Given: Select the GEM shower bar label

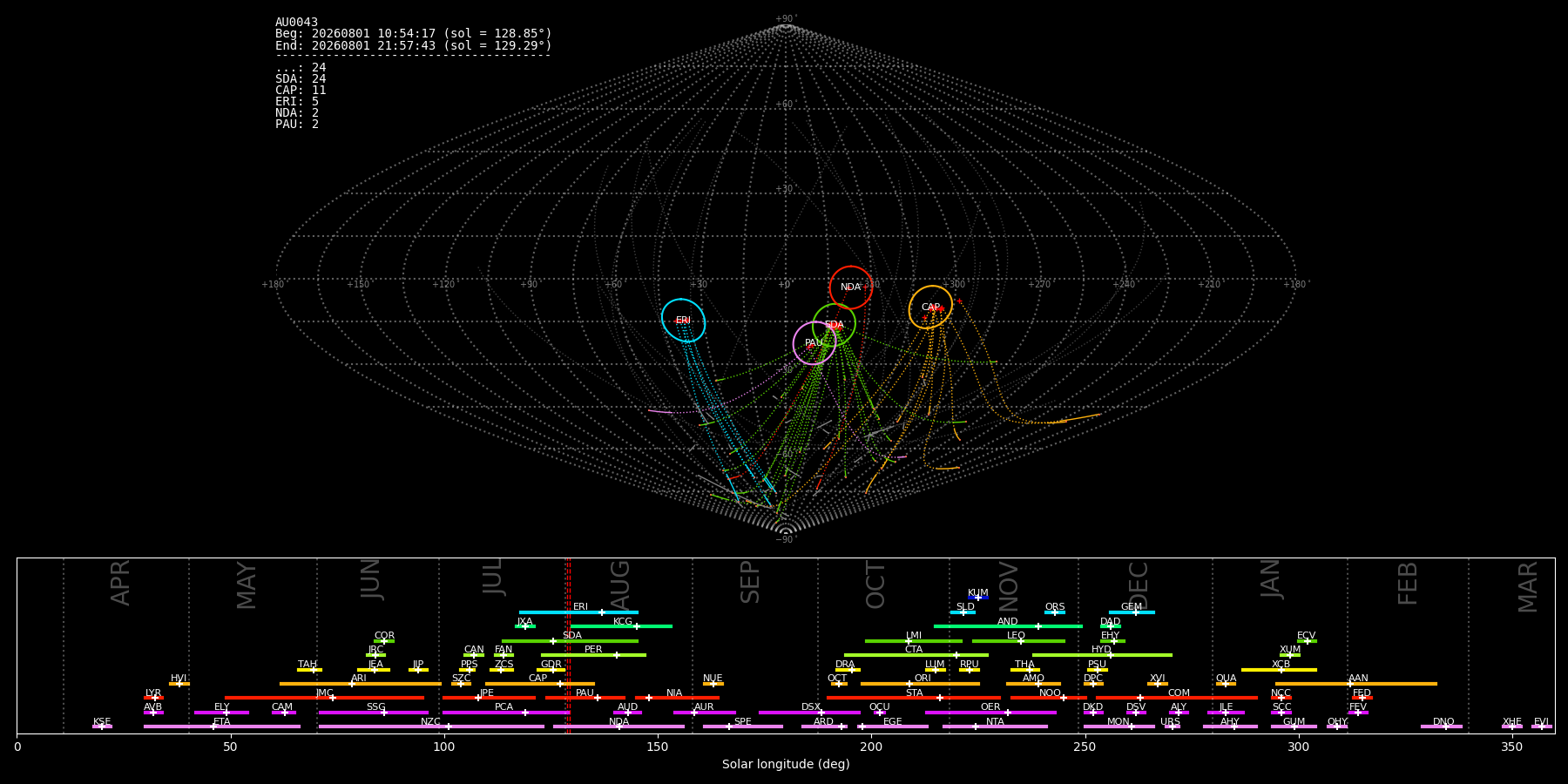Looking at the screenshot, I should (x=1131, y=607).
